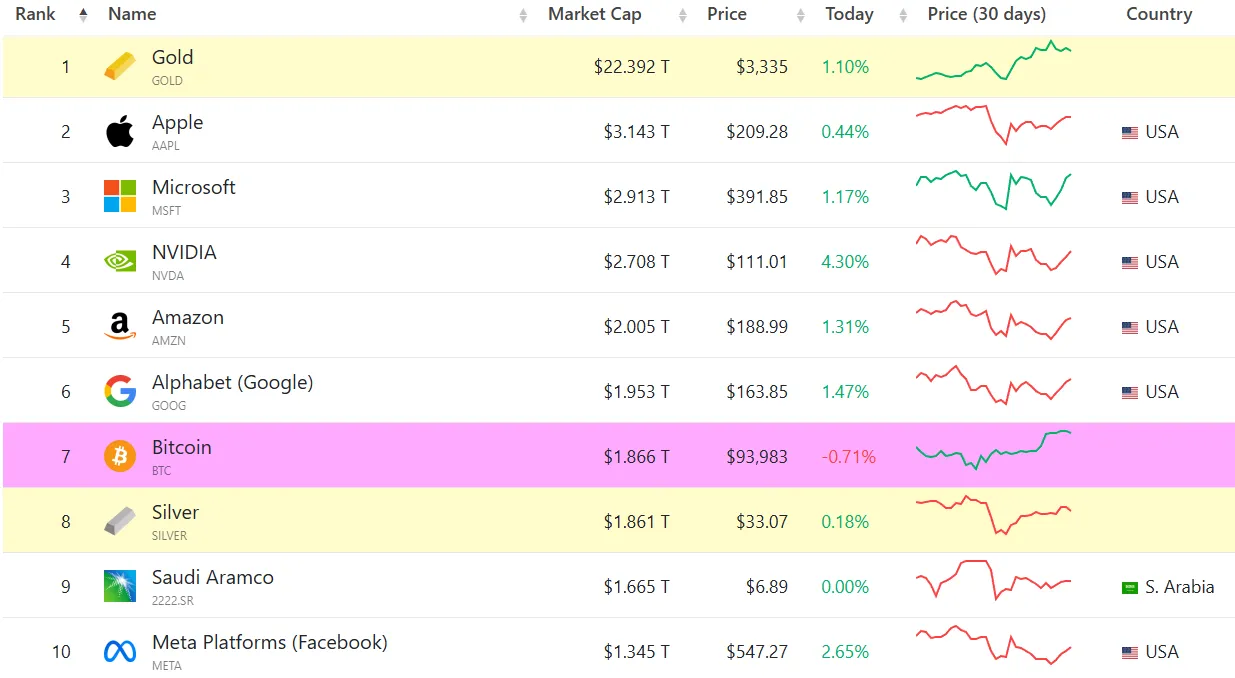Click Saudi Aramco market cap $1.665 T
Image resolution: width=1235 pixels, height=678 pixels.
point(637,587)
